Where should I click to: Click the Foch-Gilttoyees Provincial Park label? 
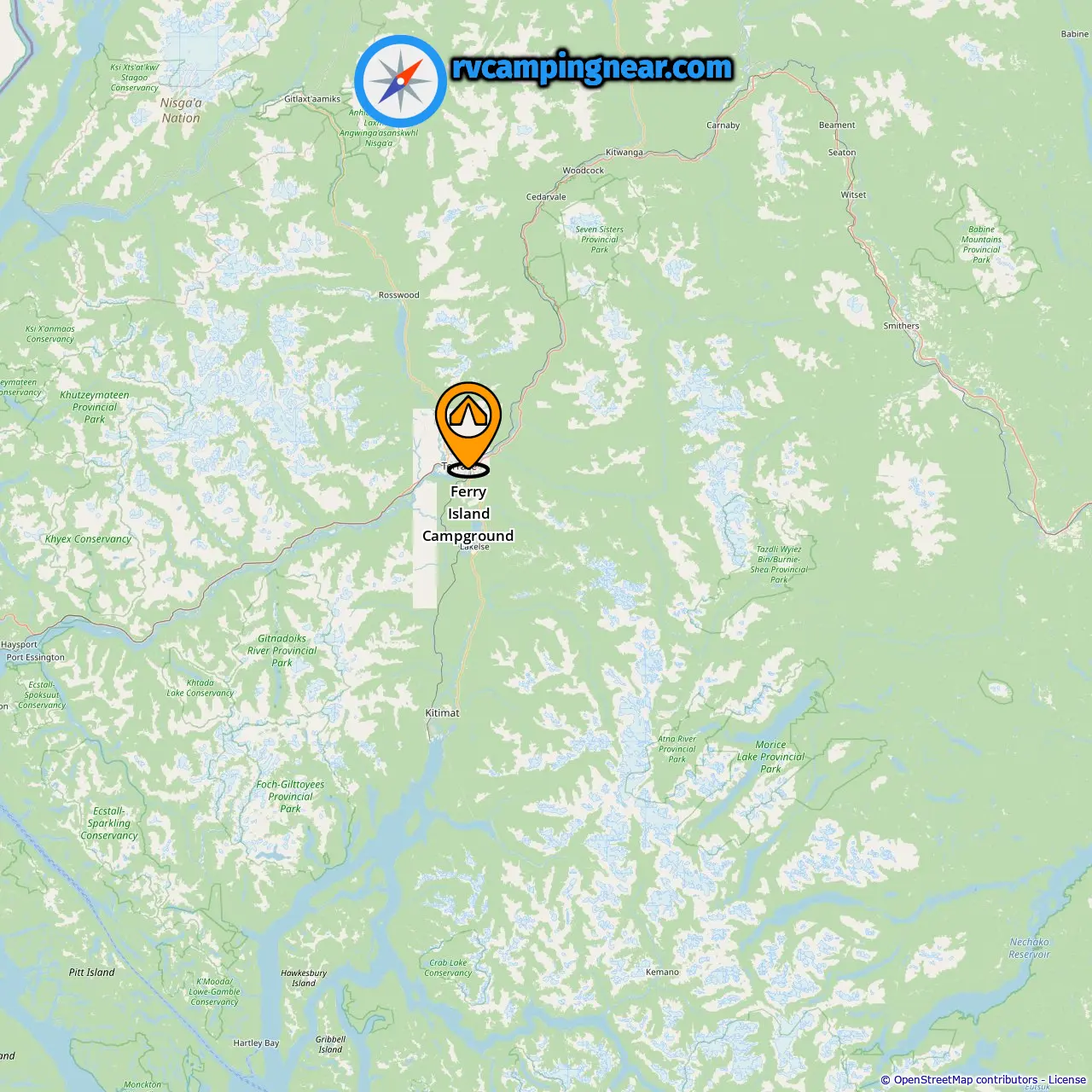[291, 797]
